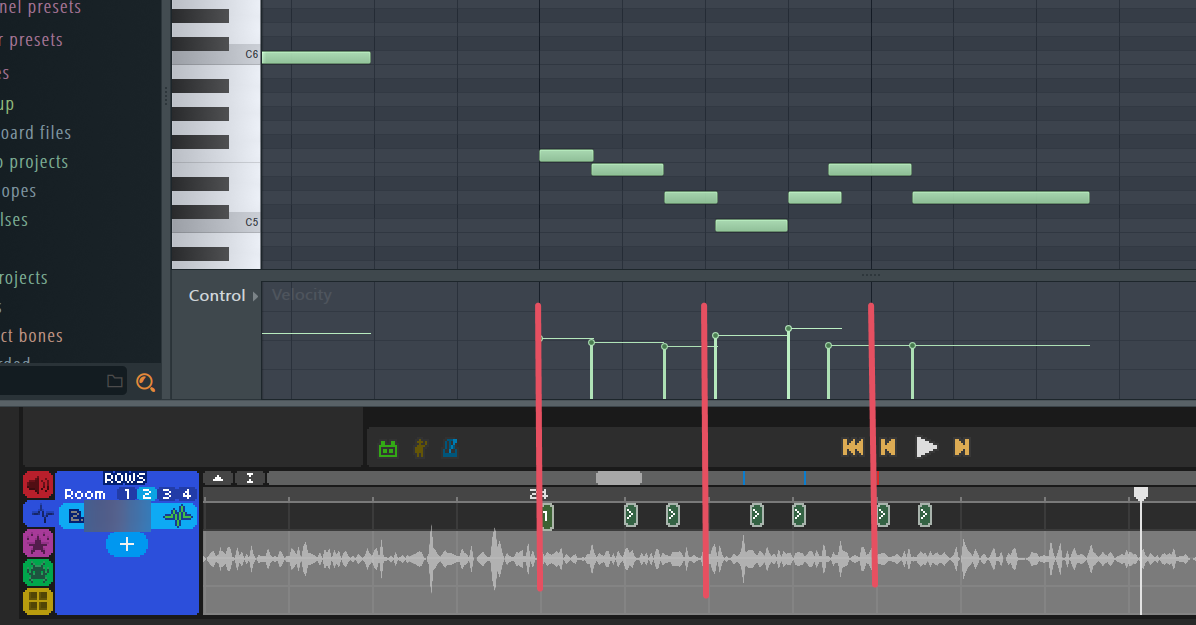Screen dimensions: 1196x625
Task: Select the first note starting at the bar line
Action: coord(566,156)
